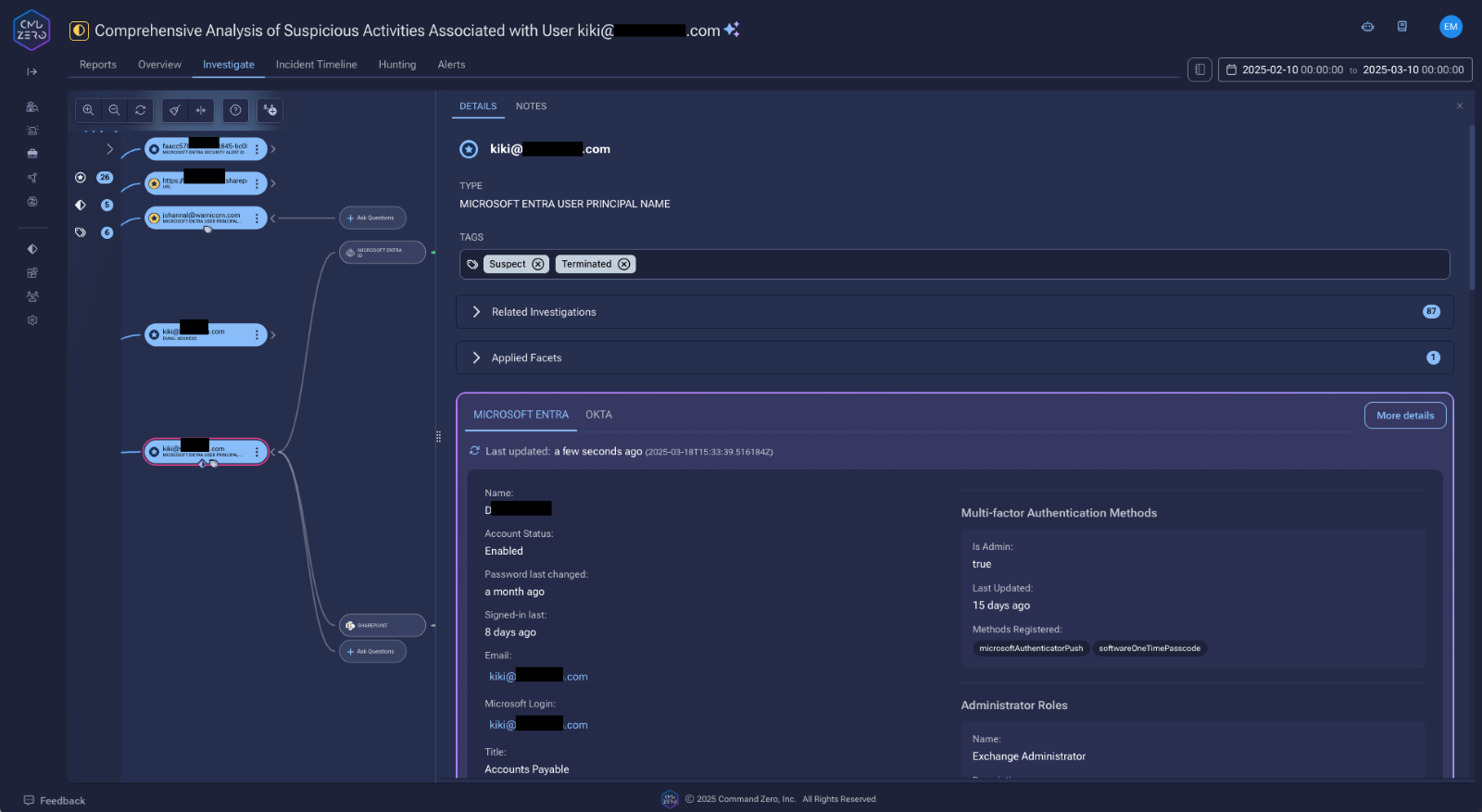The width and height of the screenshot is (1482, 812).
Task: Open the EM user avatar menu
Action: [x=1451, y=27]
